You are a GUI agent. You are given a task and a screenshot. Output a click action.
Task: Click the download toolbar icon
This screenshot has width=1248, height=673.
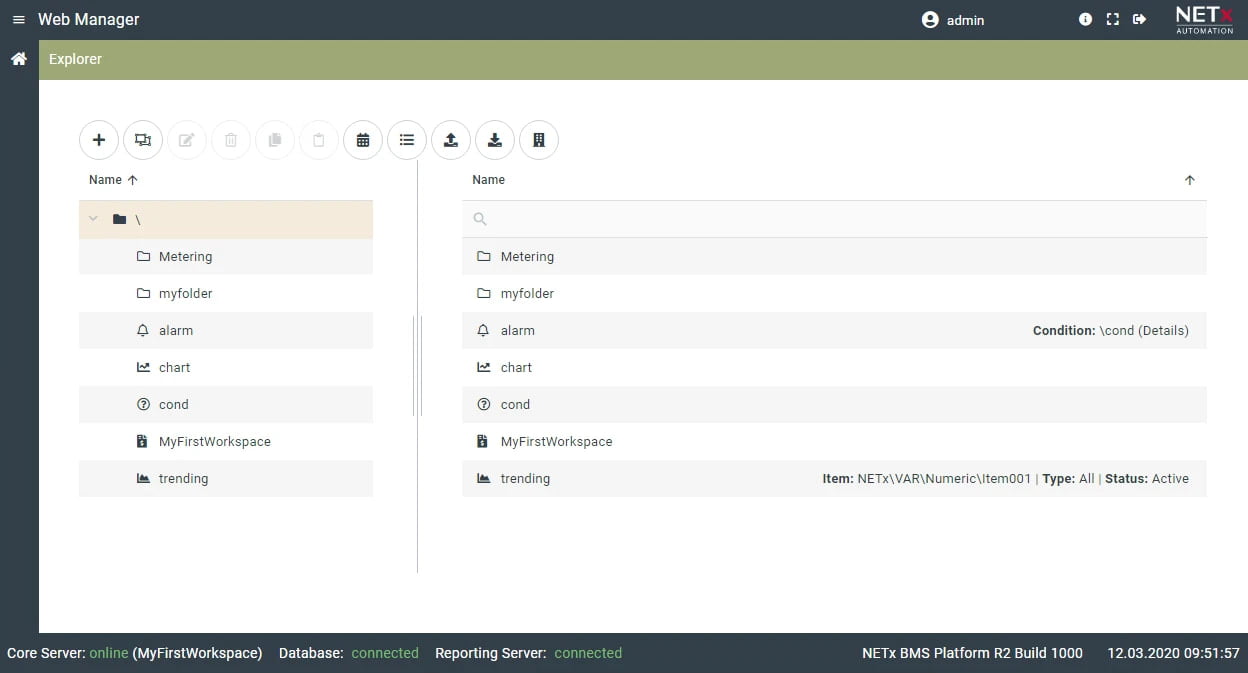pyautogui.click(x=495, y=140)
